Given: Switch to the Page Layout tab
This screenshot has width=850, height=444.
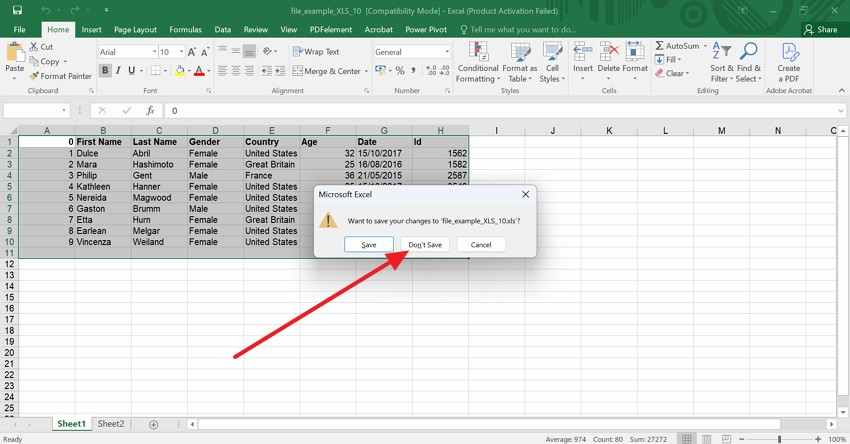Looking at the screenshot, I should point(135,30).
